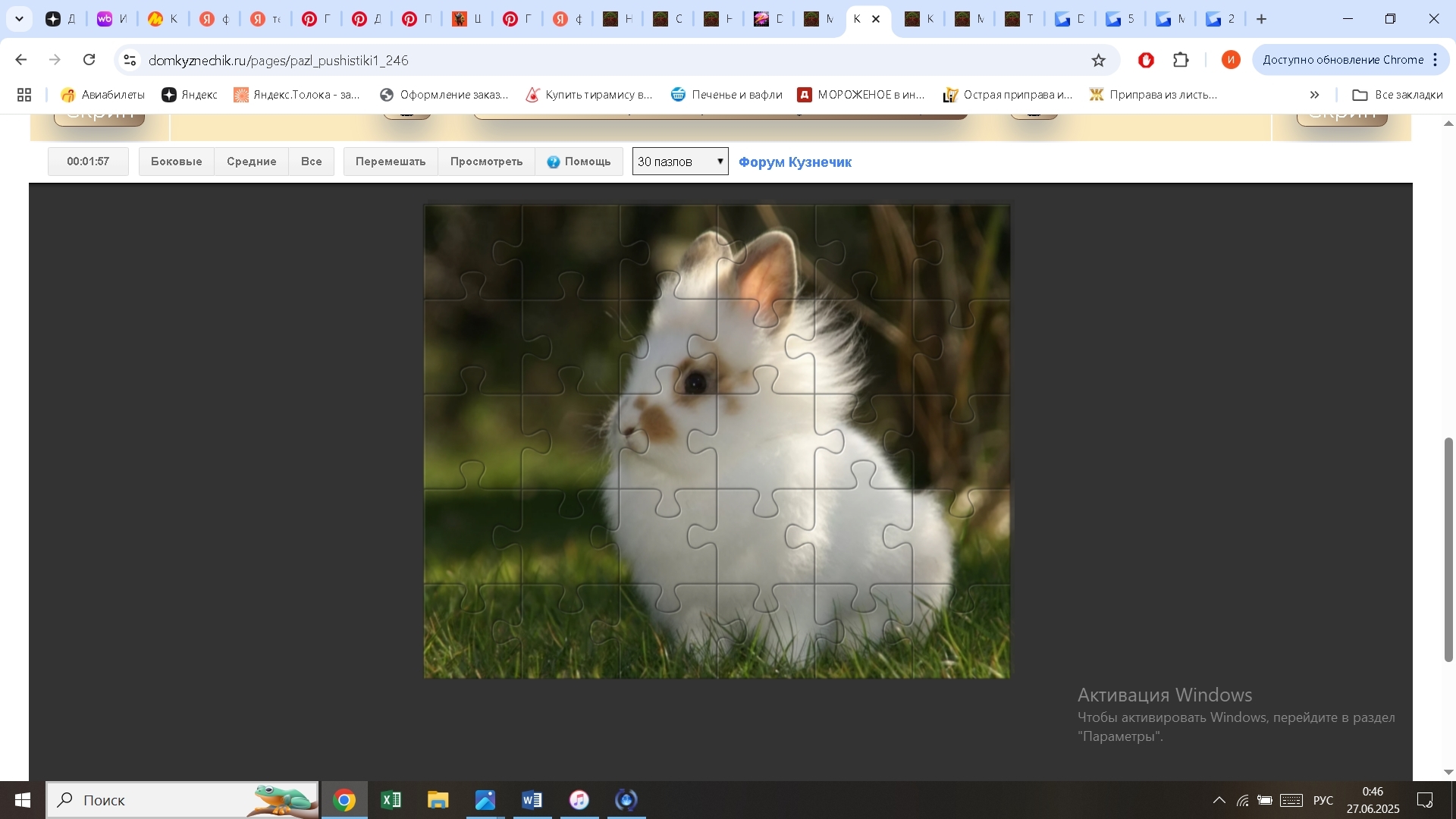Go back to previous page

click(20, 60)
